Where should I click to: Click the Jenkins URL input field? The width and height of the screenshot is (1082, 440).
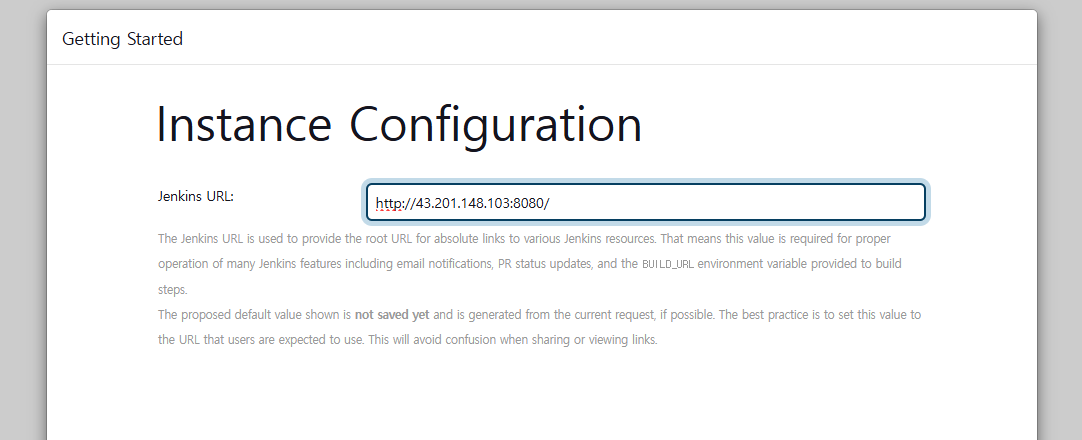[645, 203]
